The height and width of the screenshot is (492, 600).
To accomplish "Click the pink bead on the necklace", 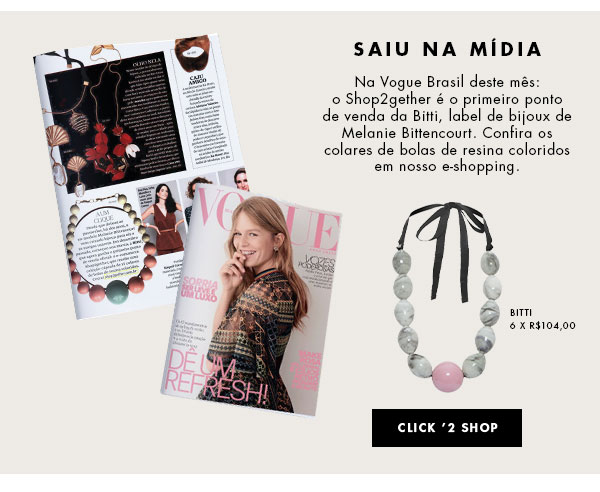I will [447, 376].
